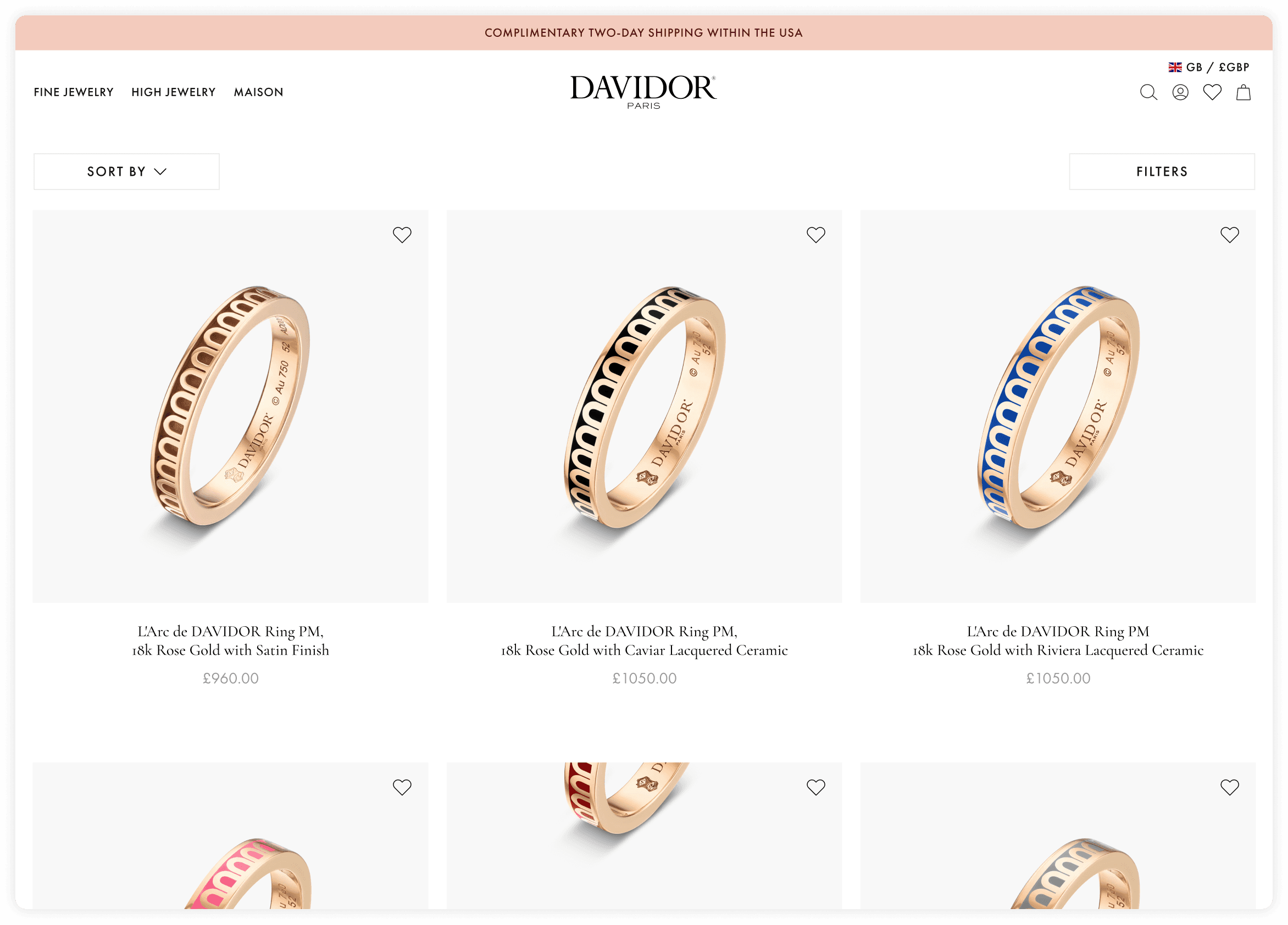Click the UK flag icon
Viewport: 1288px width, 925px height.
1175,67
